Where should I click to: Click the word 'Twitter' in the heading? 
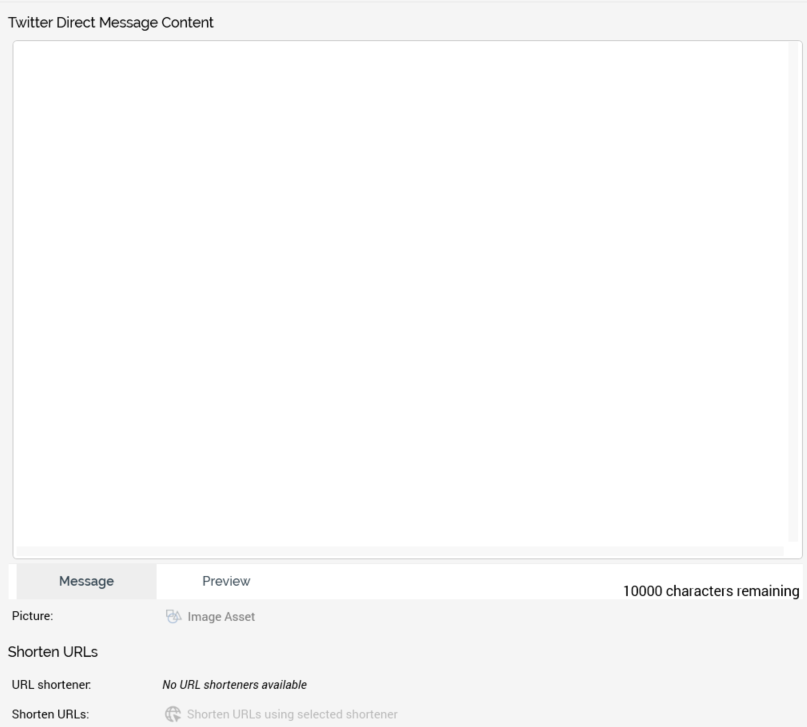pos(31,22)
